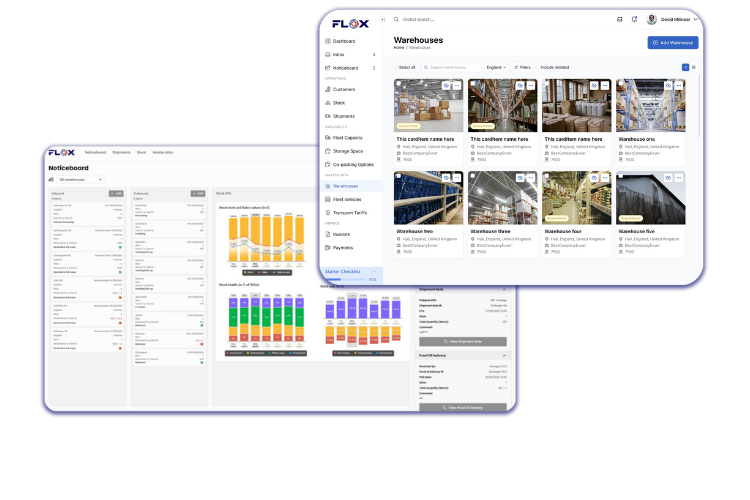The width and height of the screenshot is (750, 500).
Task: Open Noticeboard in the Warehouses window sidebar
Action: [x=350, y=68]
